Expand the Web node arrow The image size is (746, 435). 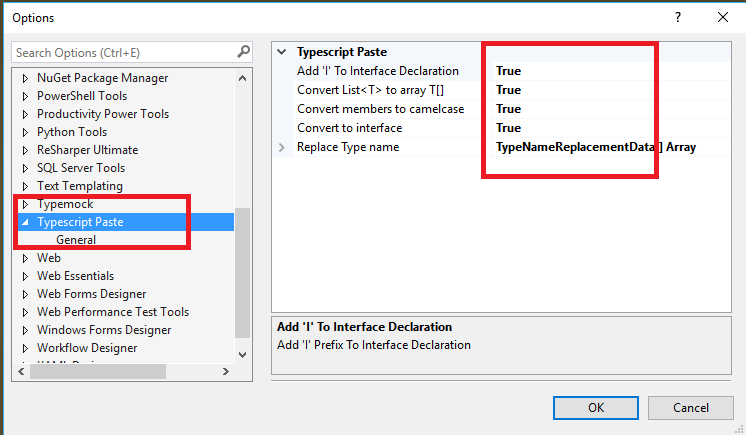click(x=25, y=258)
